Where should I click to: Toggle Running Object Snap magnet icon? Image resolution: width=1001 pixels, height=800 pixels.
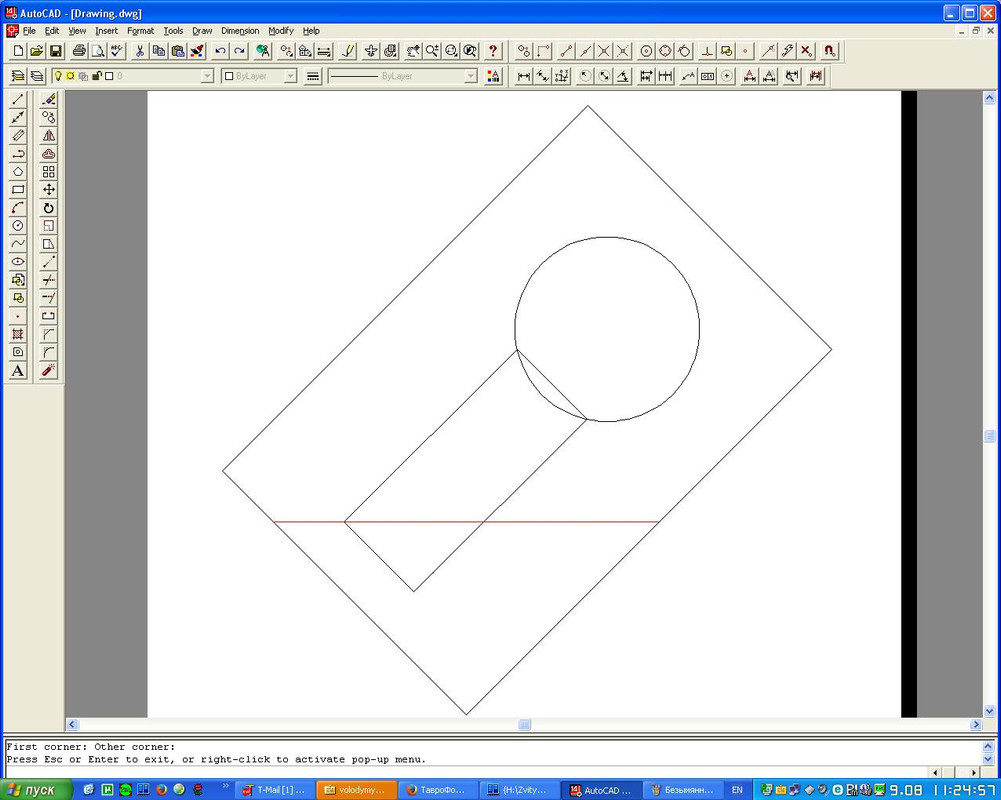(829, 51)
